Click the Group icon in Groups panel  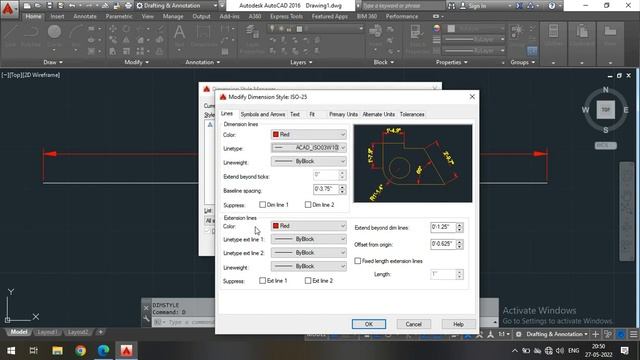pos(518,31)
